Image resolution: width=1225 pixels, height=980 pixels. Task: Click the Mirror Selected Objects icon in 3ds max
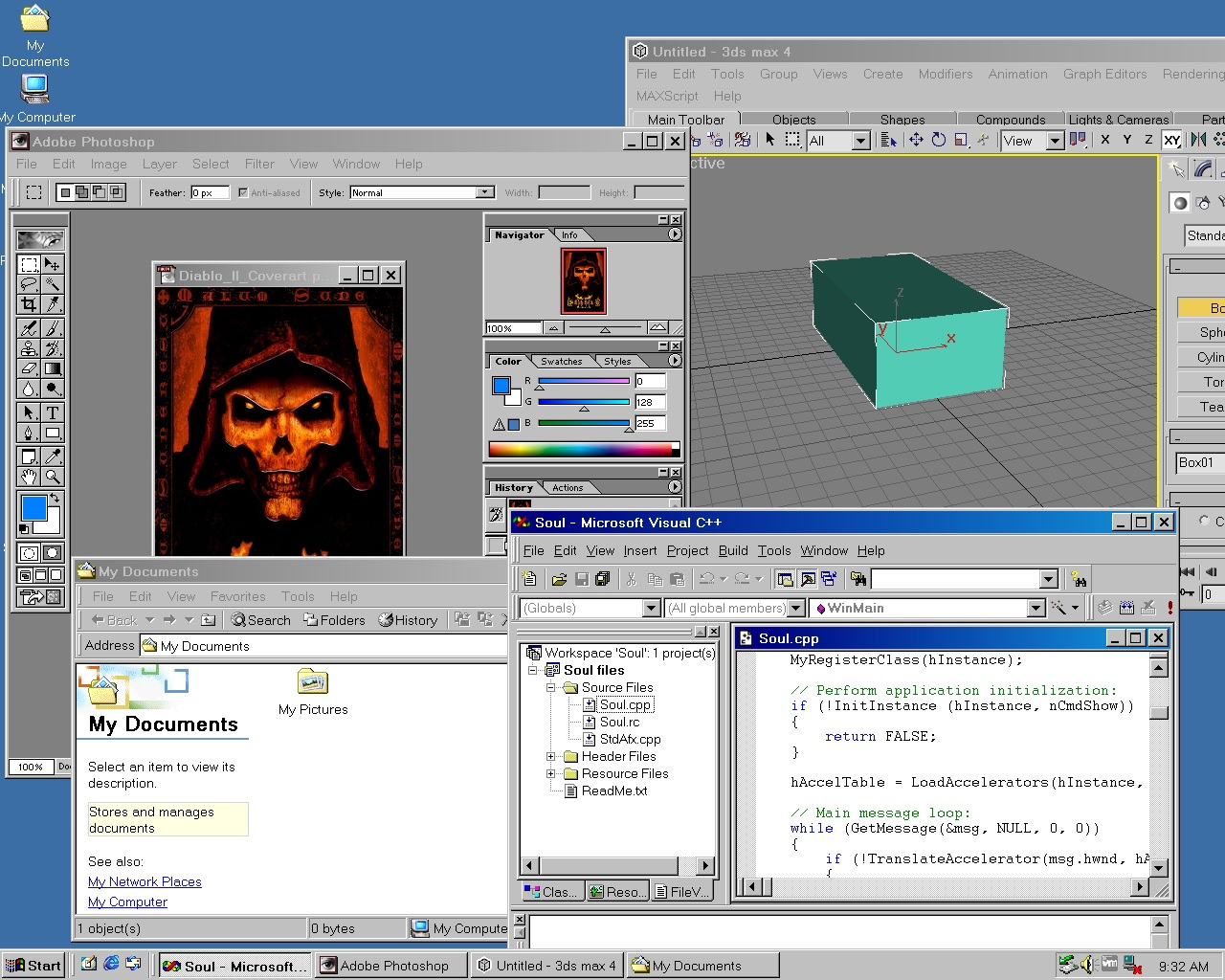click(x=1198, y=140)
